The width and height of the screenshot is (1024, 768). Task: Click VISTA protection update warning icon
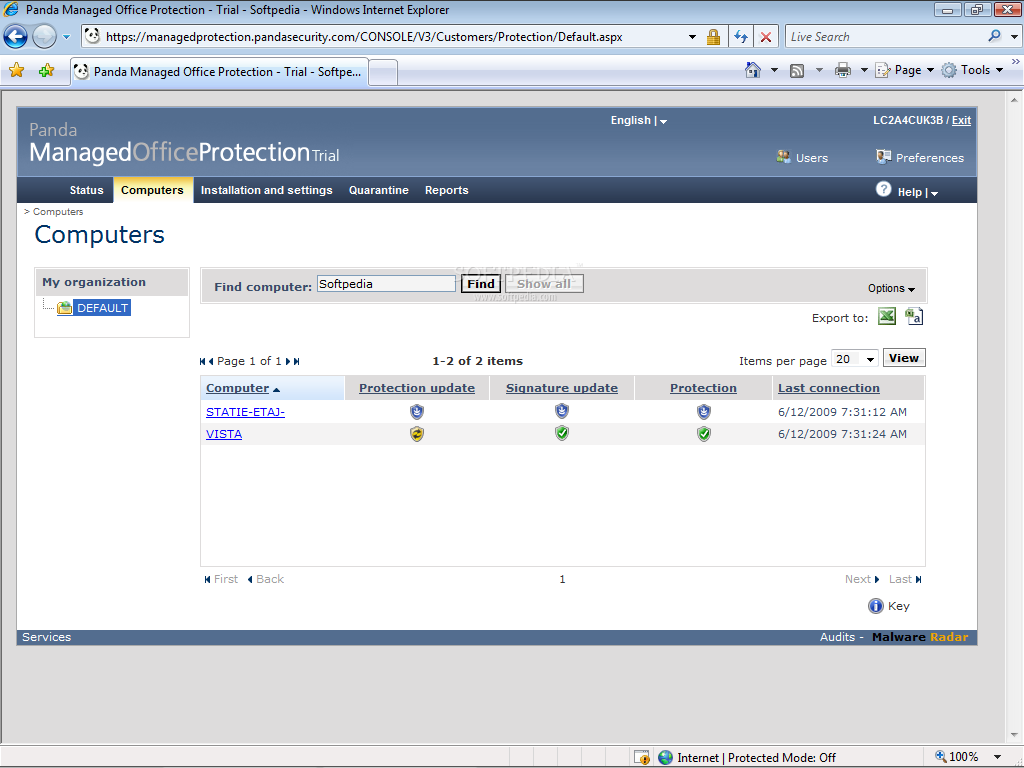pyautogui.click(x=417, y=434)
